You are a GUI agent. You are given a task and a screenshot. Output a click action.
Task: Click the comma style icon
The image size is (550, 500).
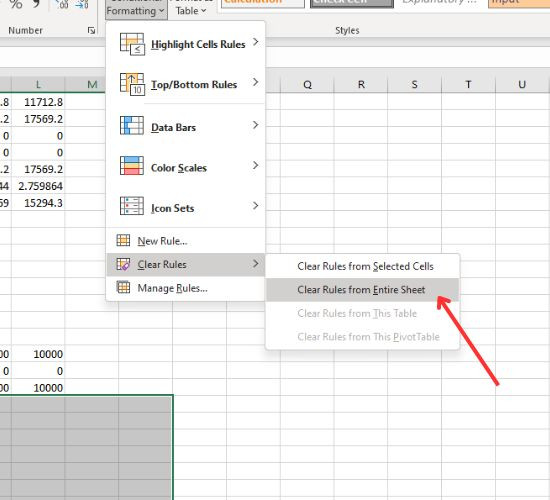36,4
